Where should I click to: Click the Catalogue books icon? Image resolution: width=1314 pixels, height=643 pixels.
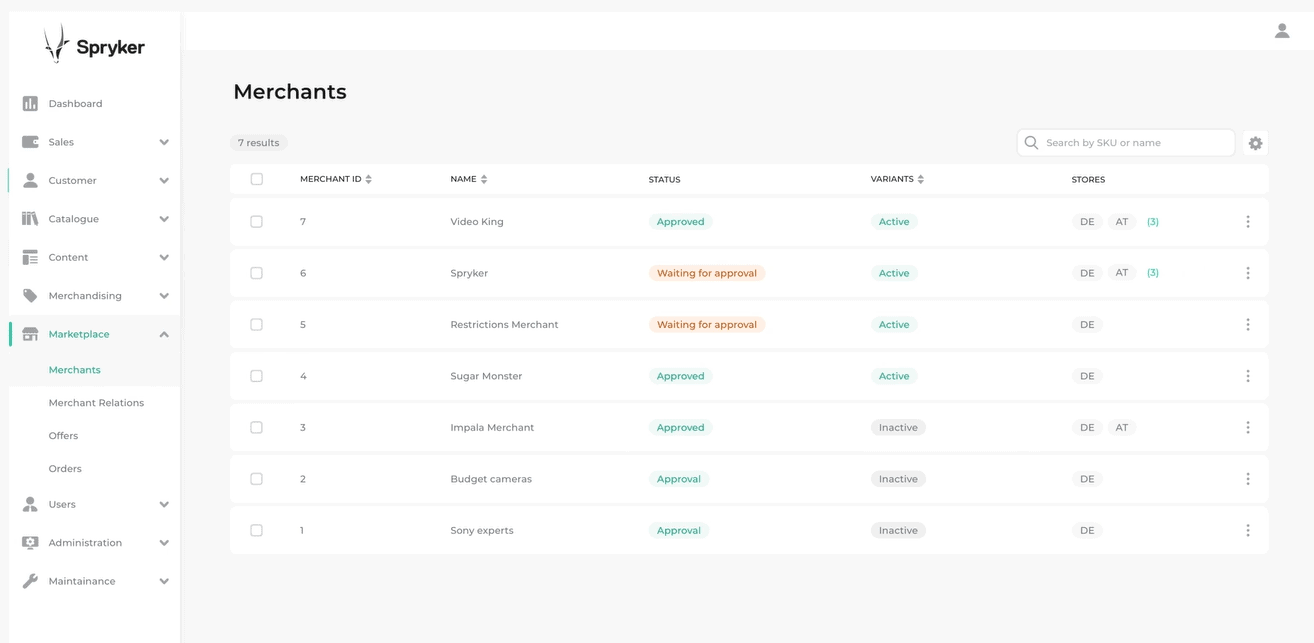coord(30,218)
